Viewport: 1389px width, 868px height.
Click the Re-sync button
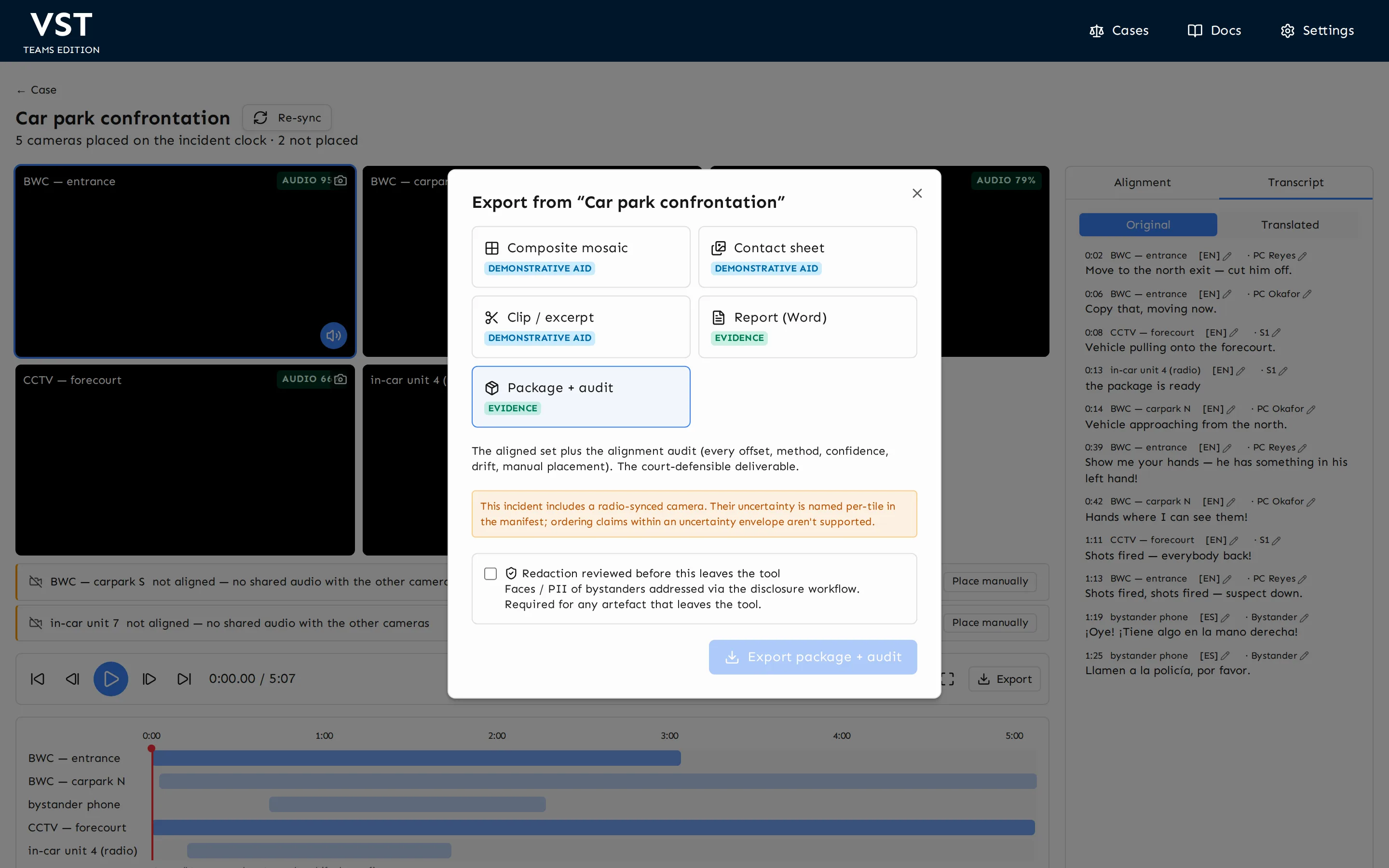[287, 118]
